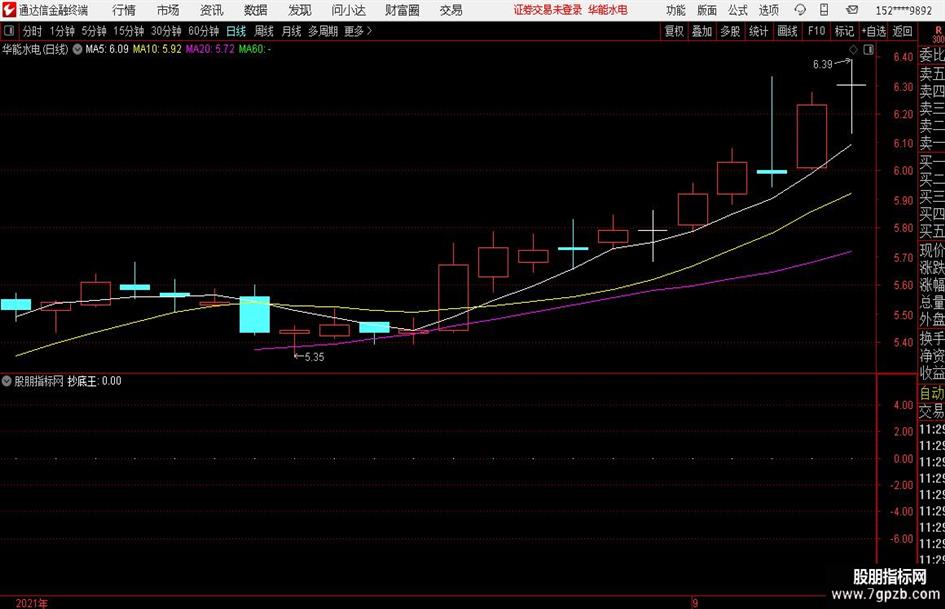Open the 选项 menu

click(768, 10)
